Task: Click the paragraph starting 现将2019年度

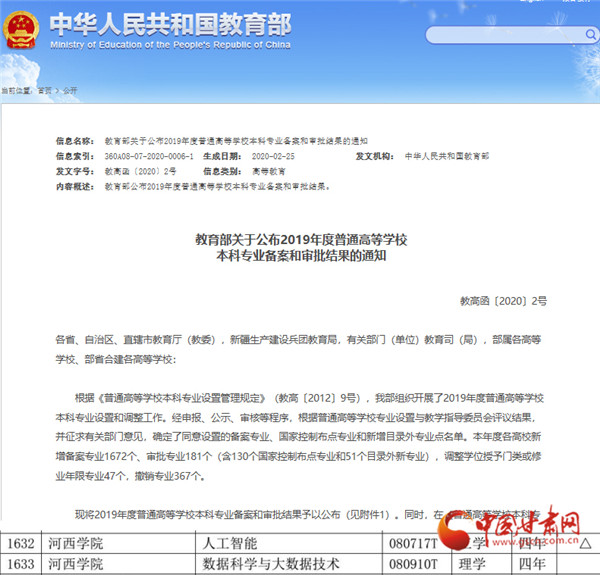Action: (307, 515)
